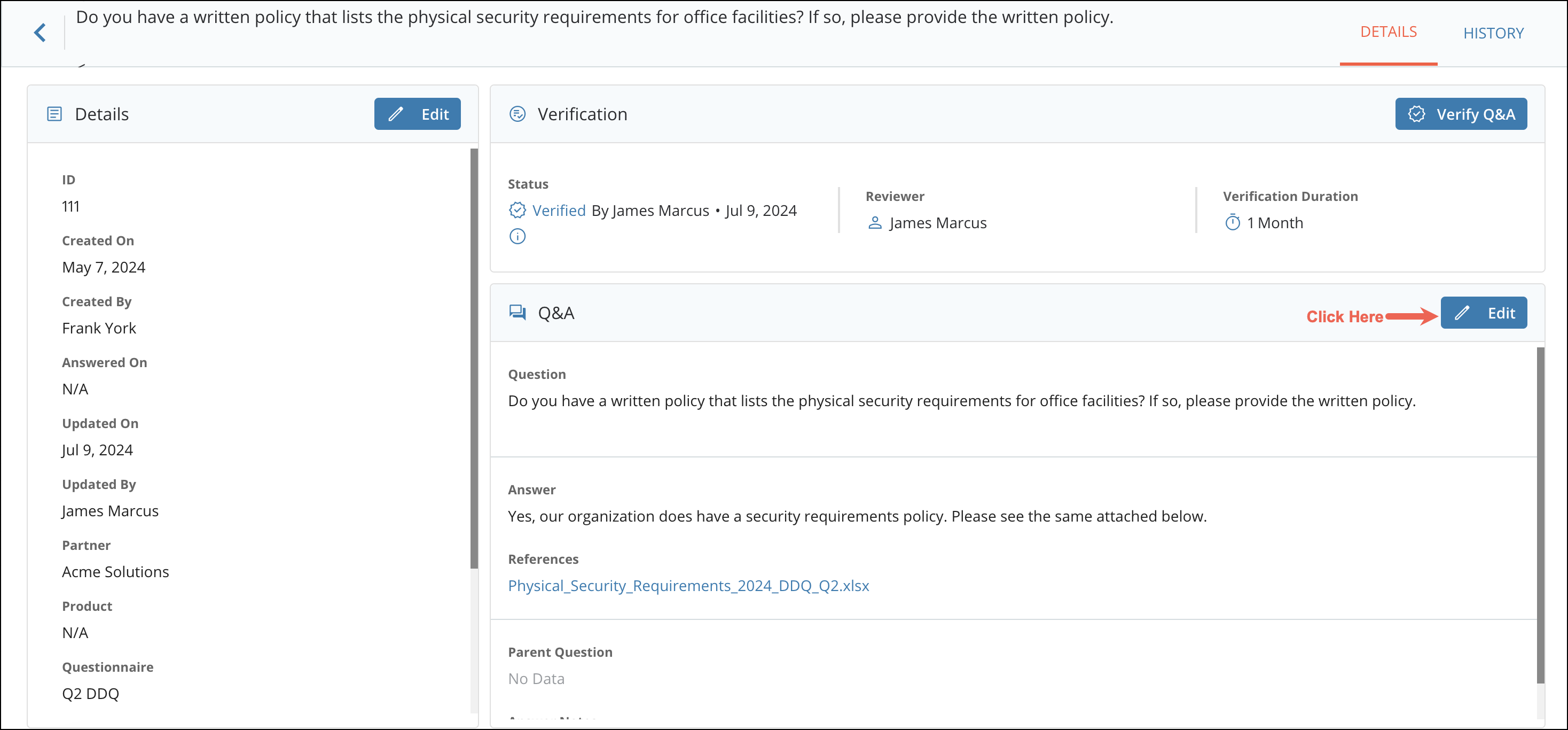
Task: Switch to the HISTORY tab
Action: click(x=1494, y=33)
